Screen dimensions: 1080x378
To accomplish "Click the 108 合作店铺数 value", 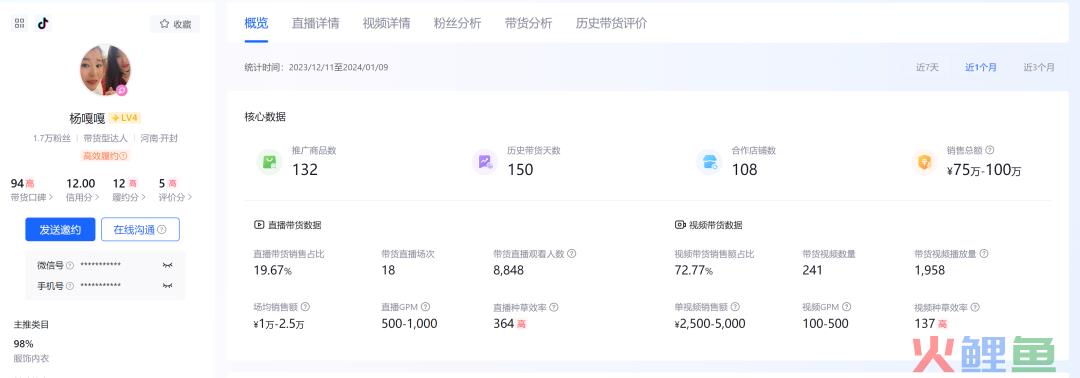I will (x=745, y=169).
